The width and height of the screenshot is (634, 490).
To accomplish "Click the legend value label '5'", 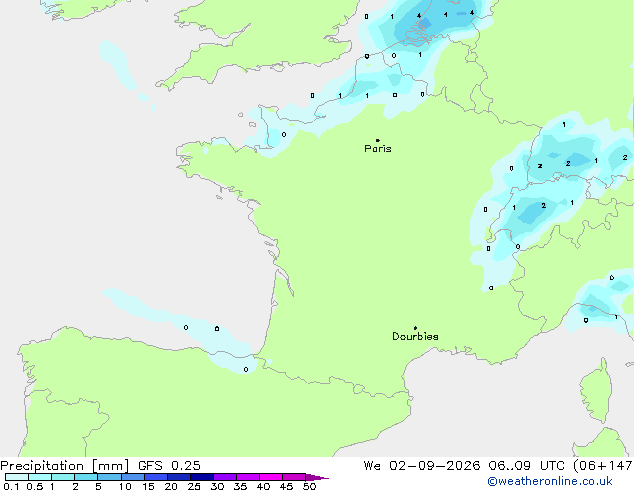I will [x=98, y=486].
